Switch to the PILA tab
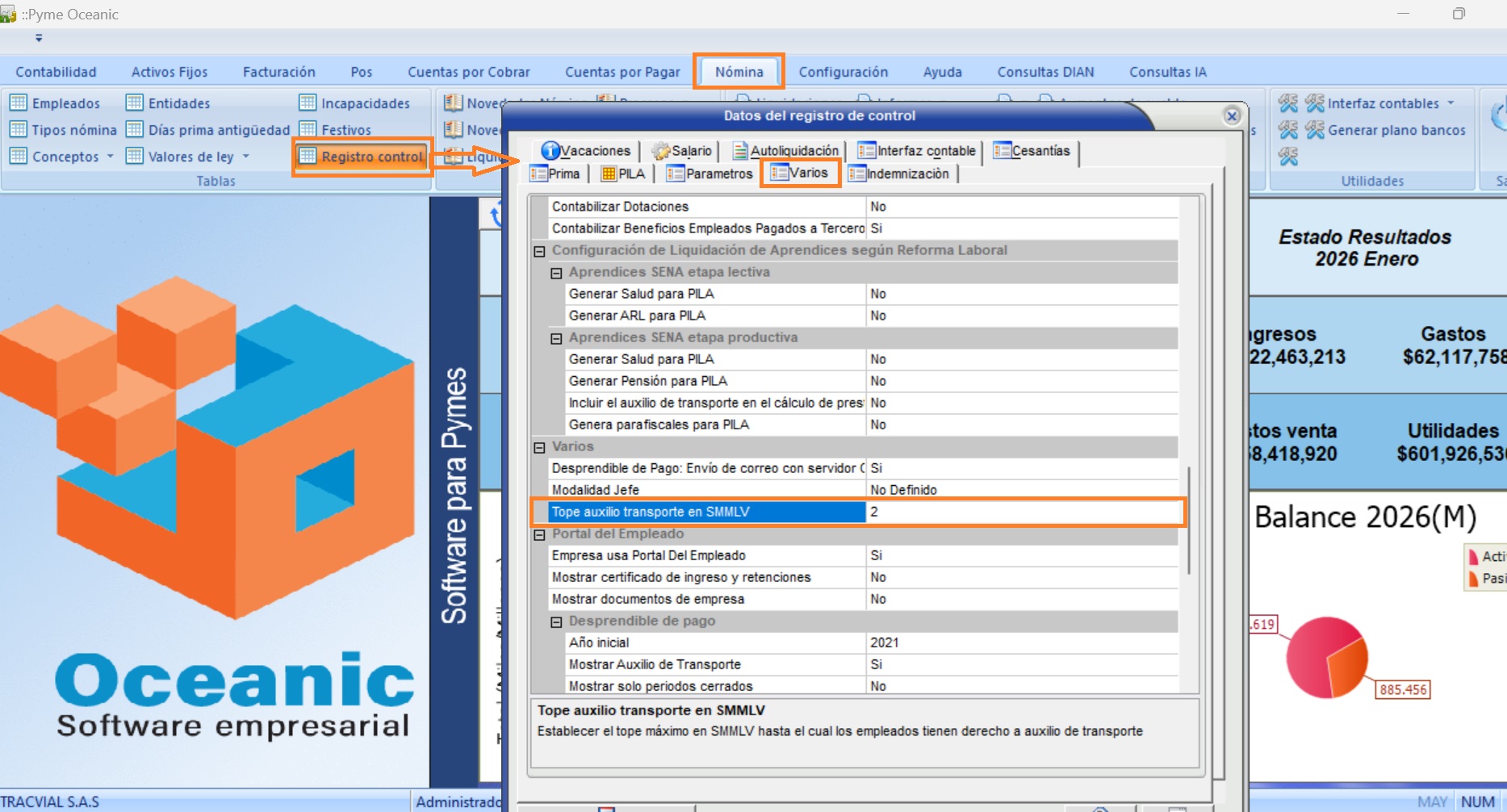The width and height of the screenshot is (1507, 812). 622,174
